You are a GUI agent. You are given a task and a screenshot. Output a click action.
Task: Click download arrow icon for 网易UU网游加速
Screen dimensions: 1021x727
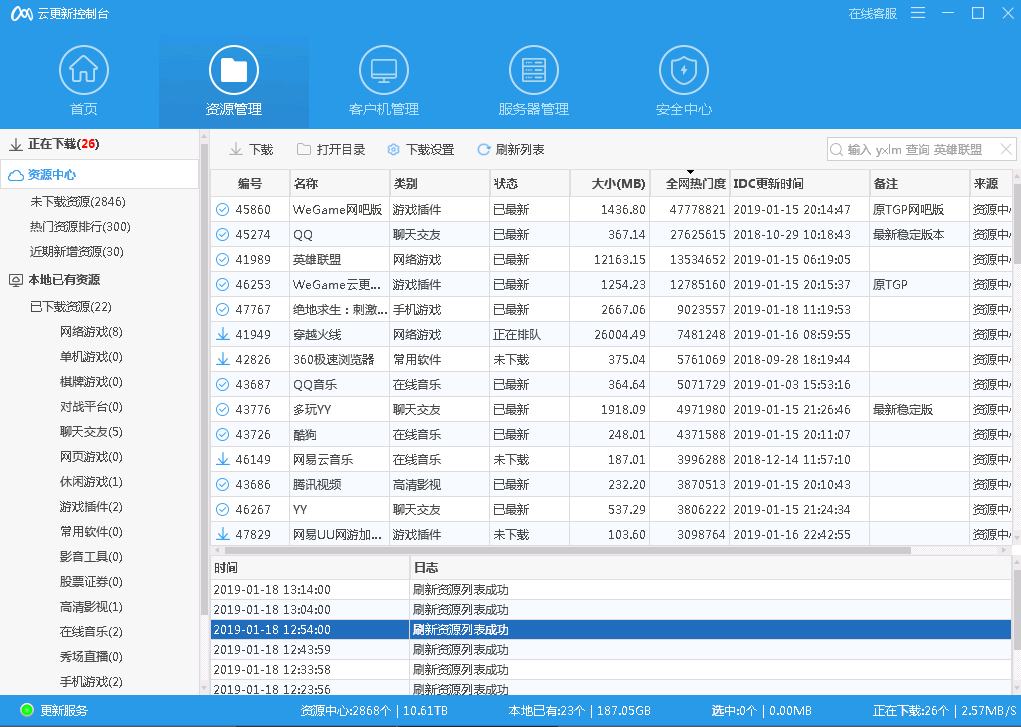223,534
